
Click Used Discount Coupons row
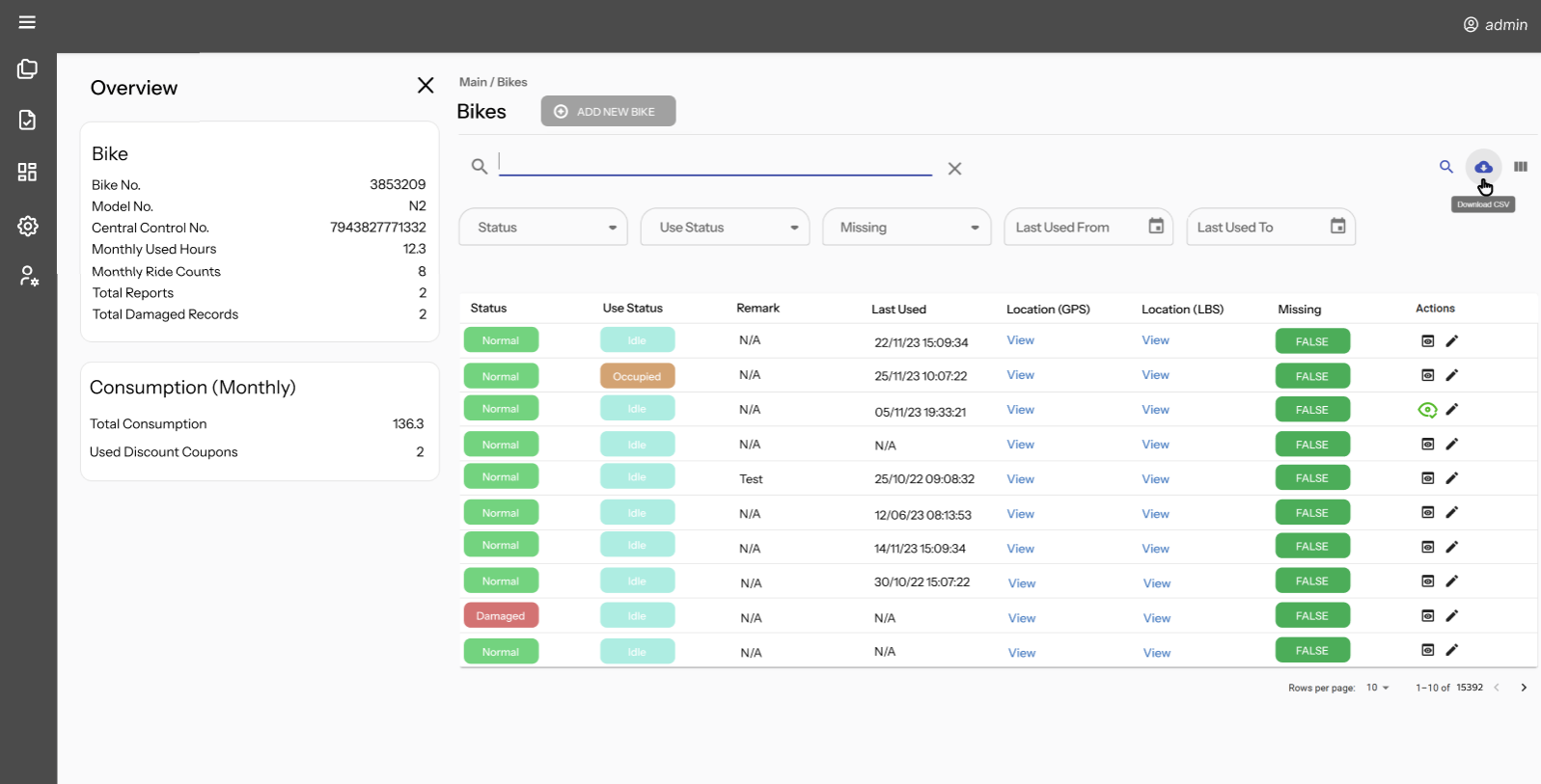tap(257, 452)
